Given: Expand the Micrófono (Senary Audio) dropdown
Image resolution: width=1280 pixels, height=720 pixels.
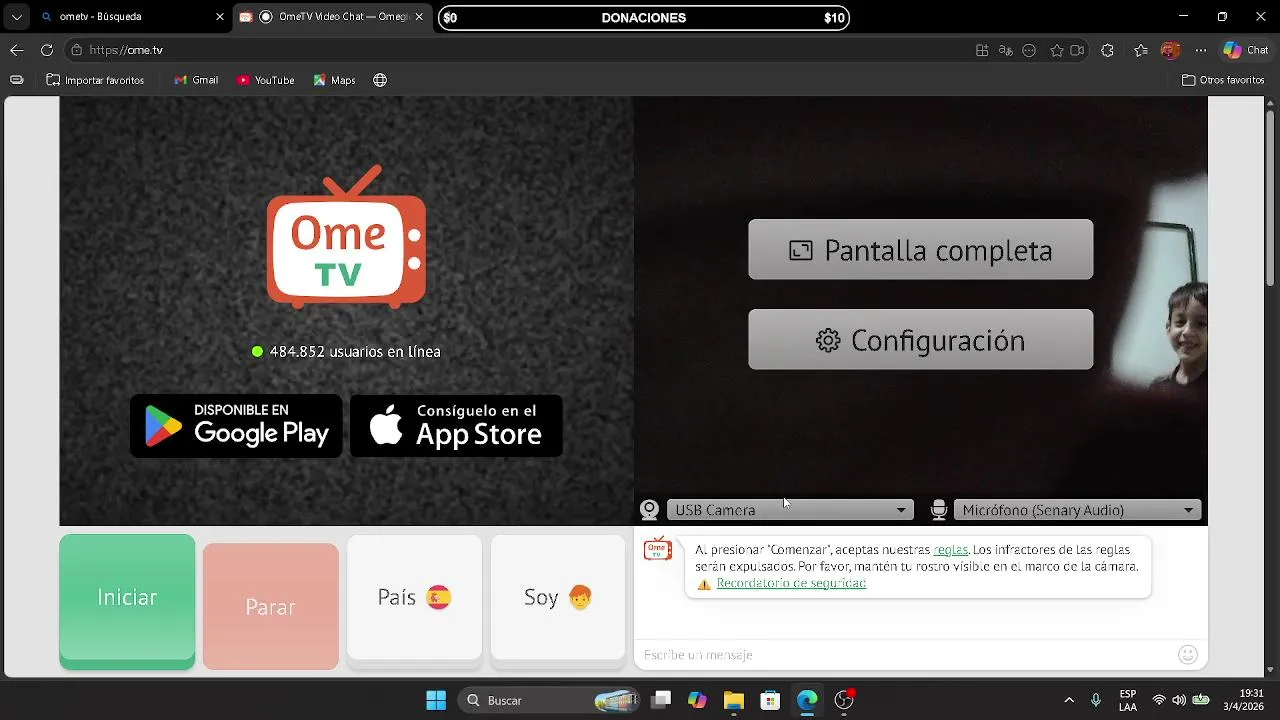Looking at the screenshot, I should click(1077, 510).
